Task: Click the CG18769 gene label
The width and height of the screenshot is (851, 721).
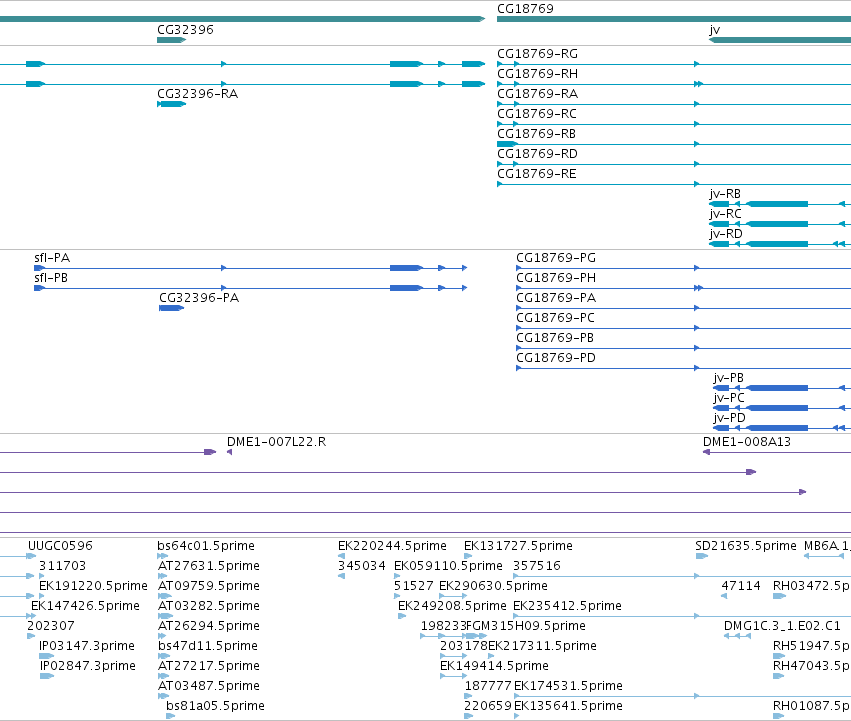Action: [x=525, y=9]
